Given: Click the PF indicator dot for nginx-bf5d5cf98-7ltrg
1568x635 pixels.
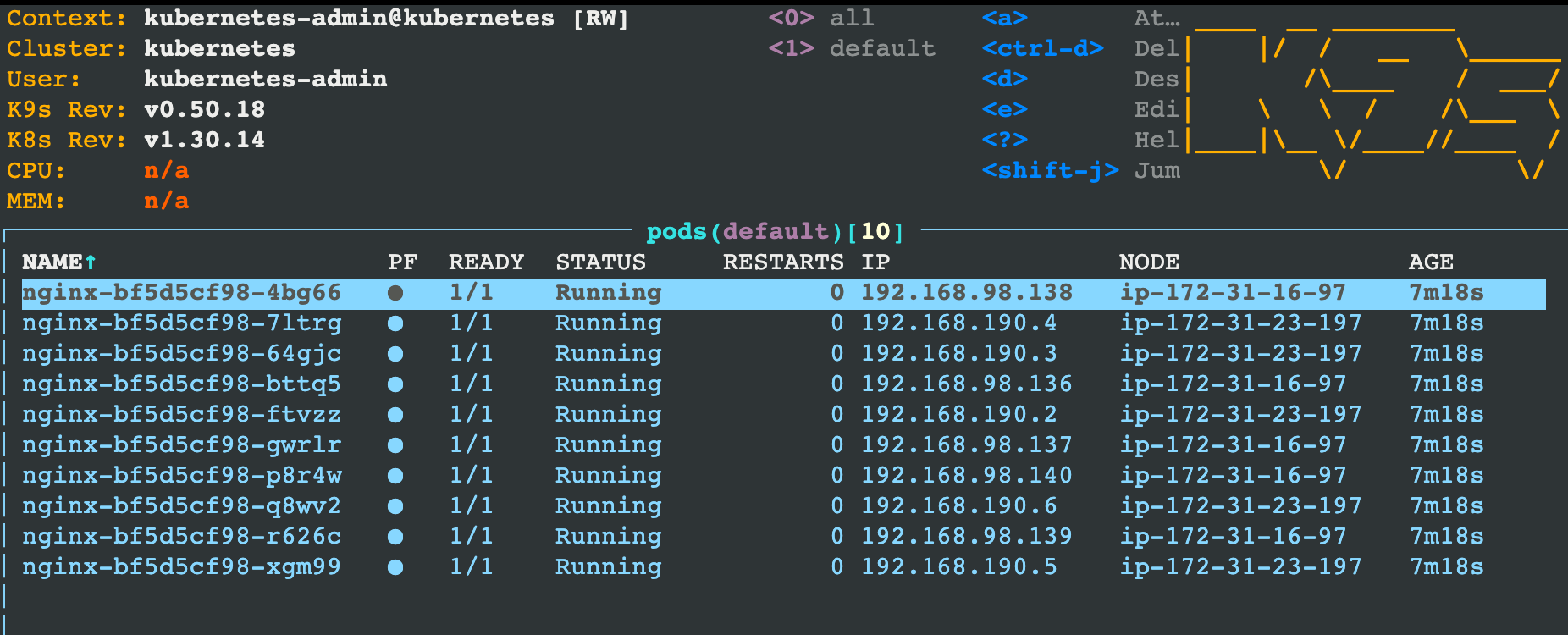Looking at the screenshot, I should 395,323.
